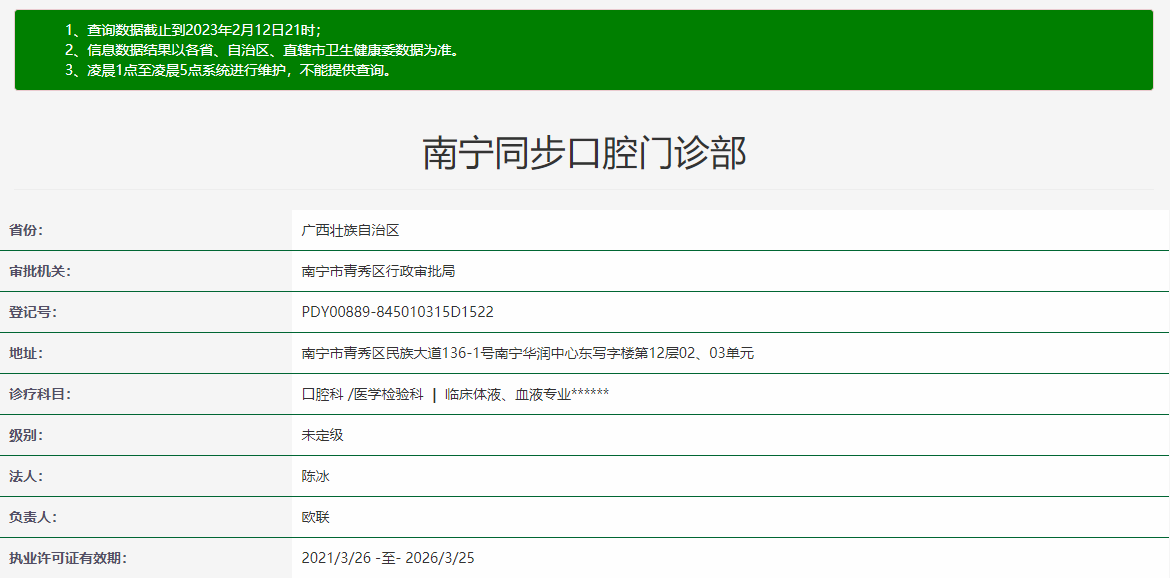Viewport: 1170px width, 578px height.
Task: Select the legal person name 陈冰
Action: tap(316, 477)
